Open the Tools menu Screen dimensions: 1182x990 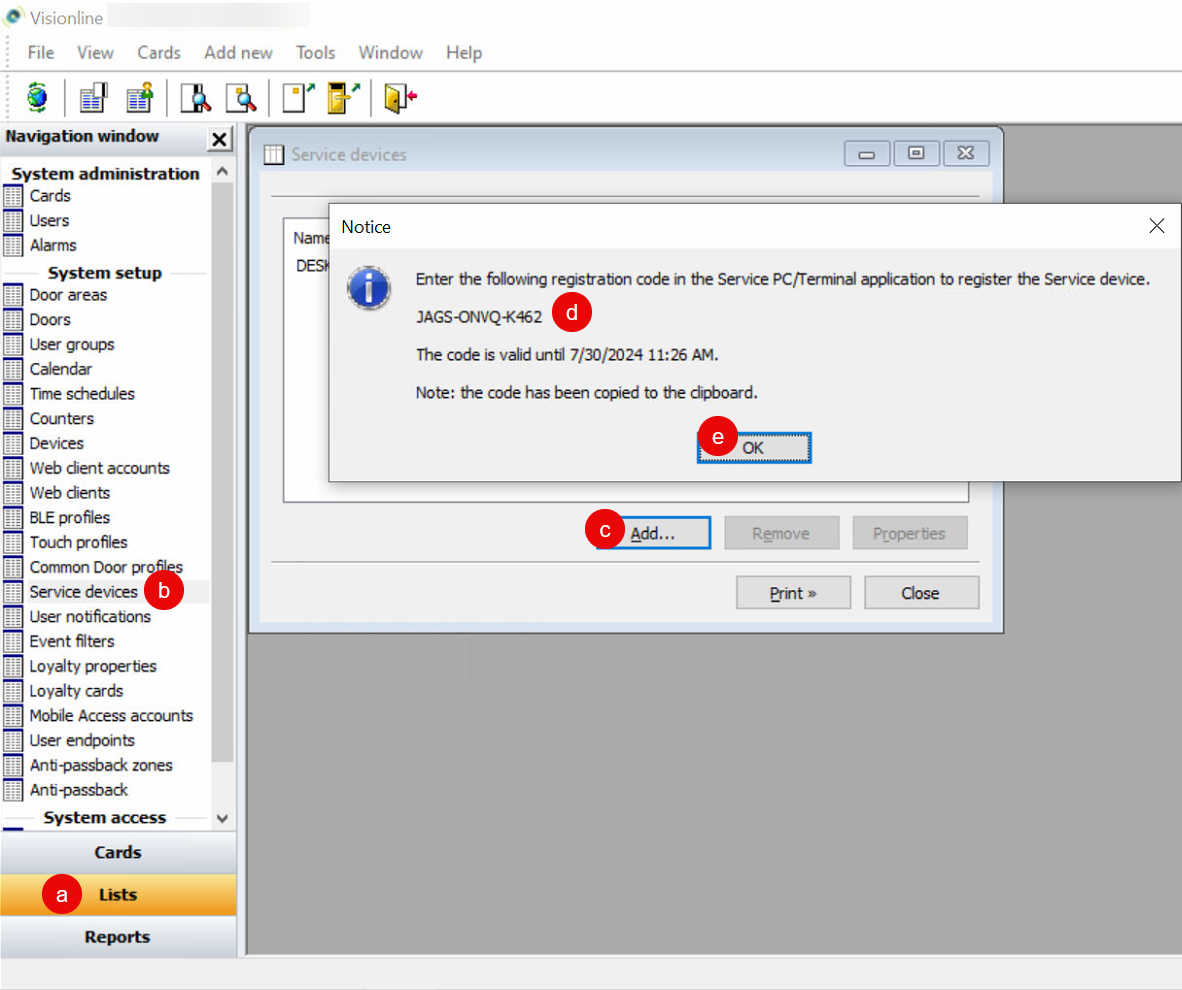click(x=315, y=53)
